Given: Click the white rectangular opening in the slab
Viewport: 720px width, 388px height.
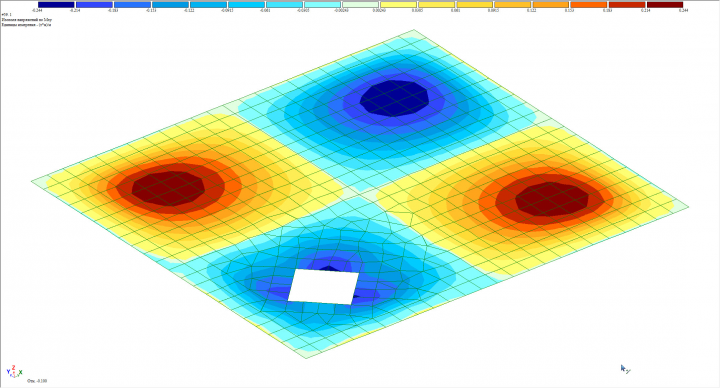Looking at the screenshot, I should coord(323,287).
